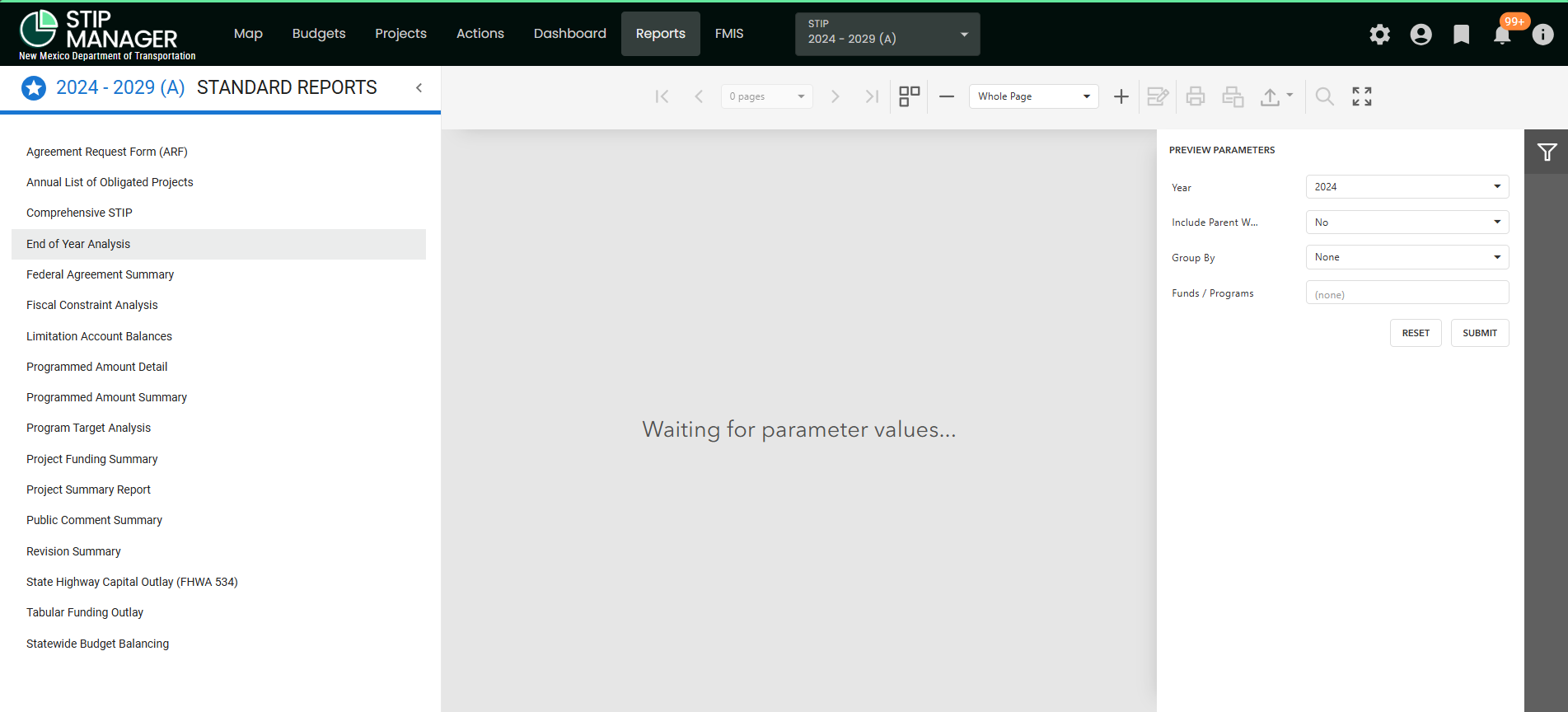Screen dimensions: 1568x712
Task: Open the Map tab
Action: (x=248, y=34)
